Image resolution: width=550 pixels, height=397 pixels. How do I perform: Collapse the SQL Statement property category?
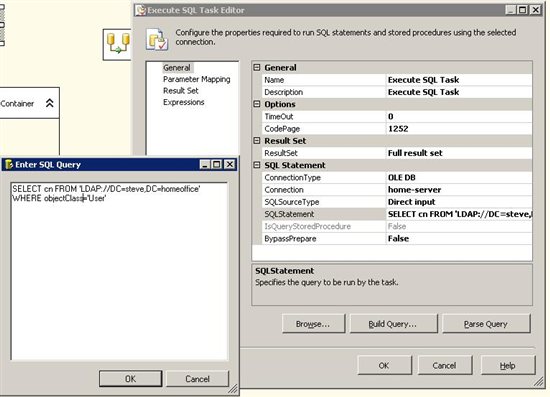click(x=257, y=165)
